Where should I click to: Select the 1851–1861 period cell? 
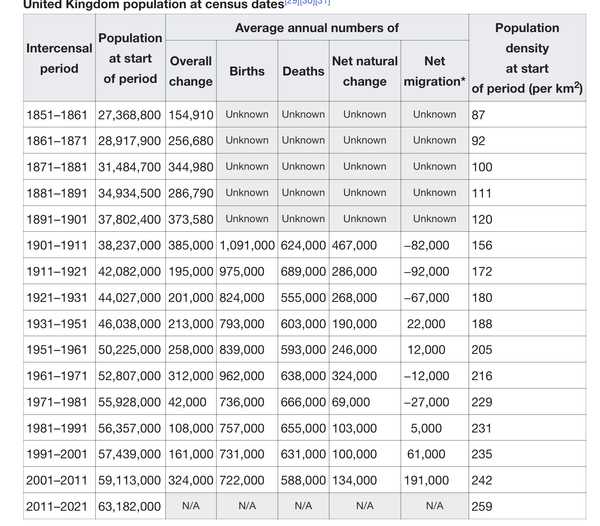click(x=59, y=115)
